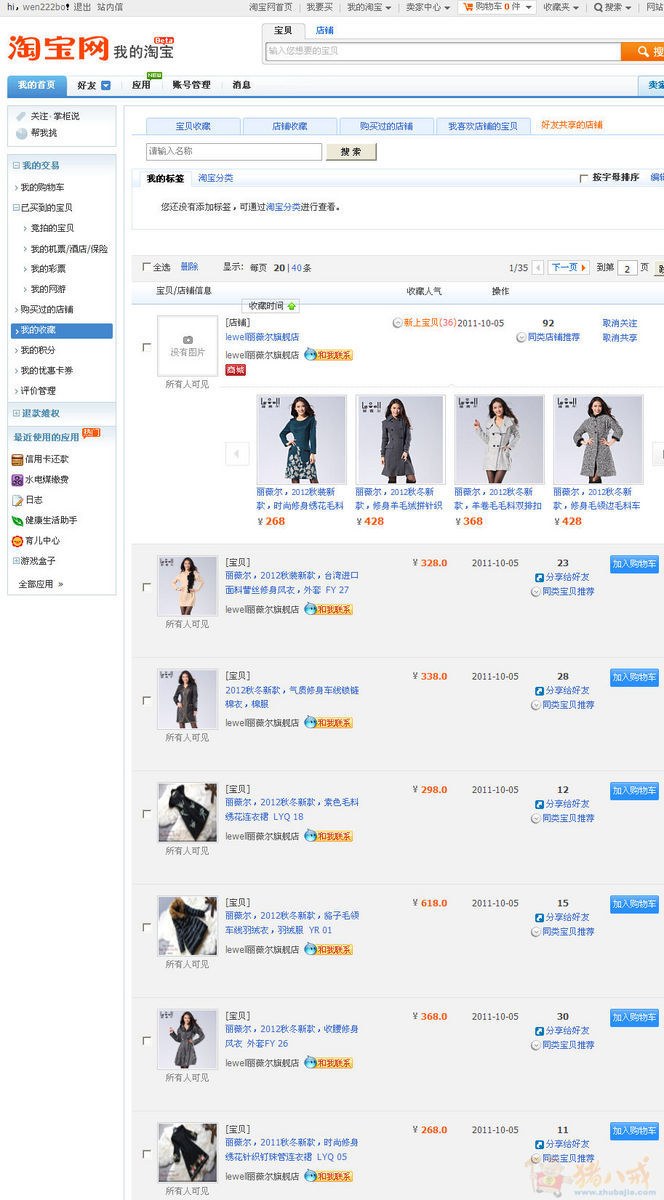Click the 请输入名称 favorites search field

click(234, 152)
